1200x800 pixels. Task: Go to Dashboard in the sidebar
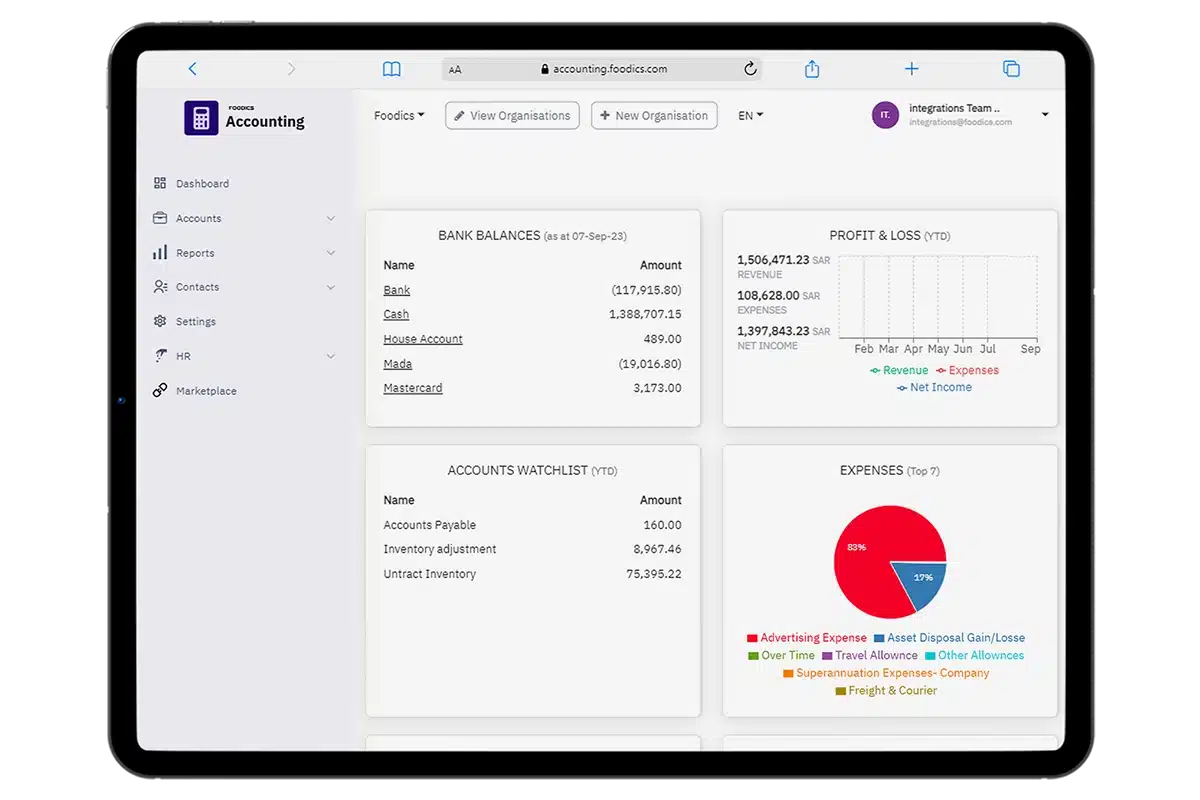[202, 184]
